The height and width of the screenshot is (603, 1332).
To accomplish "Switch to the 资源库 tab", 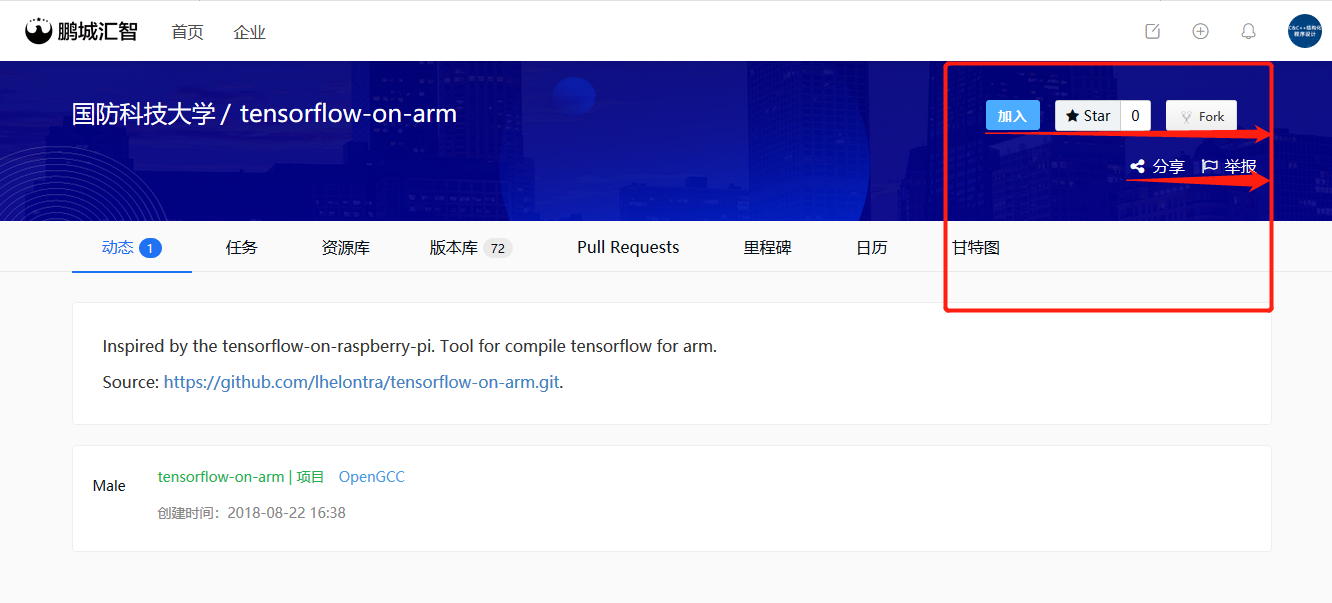I will click(x=346, y=247).
